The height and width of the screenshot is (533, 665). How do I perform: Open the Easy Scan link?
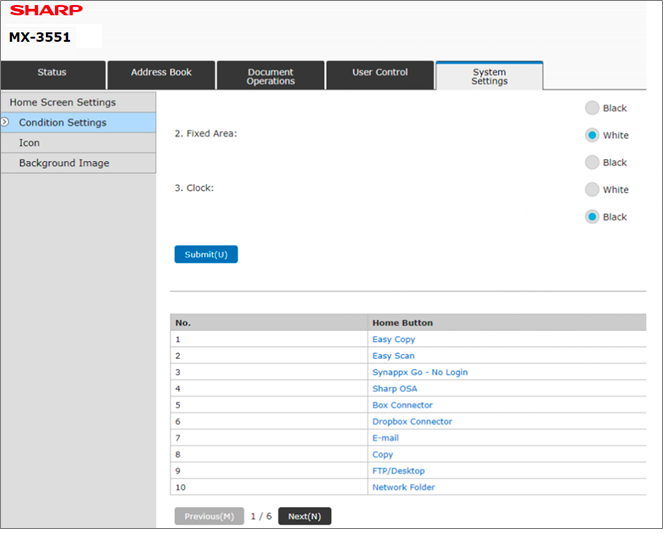[393, 356]
